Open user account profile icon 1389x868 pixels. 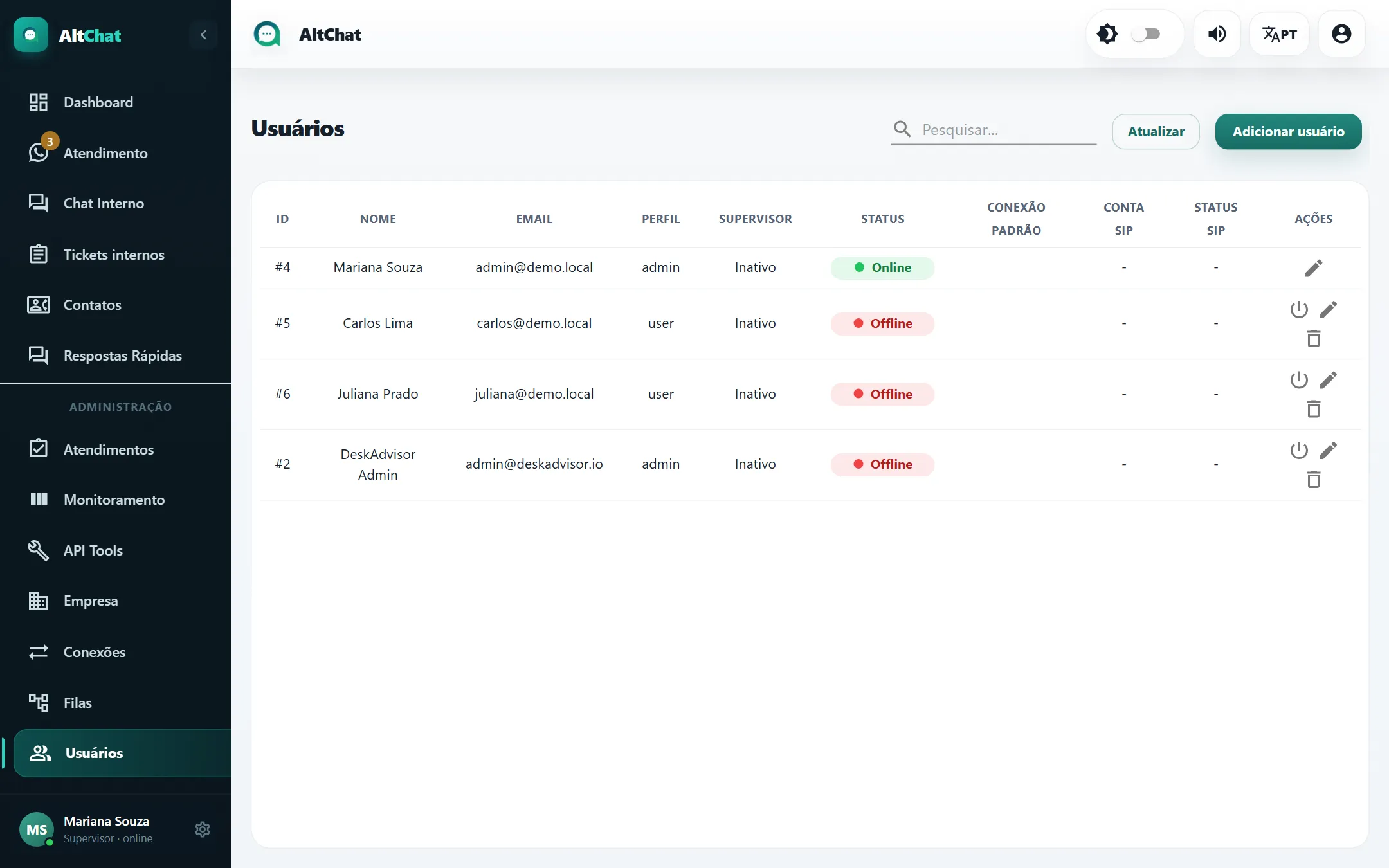[1341, 34]
